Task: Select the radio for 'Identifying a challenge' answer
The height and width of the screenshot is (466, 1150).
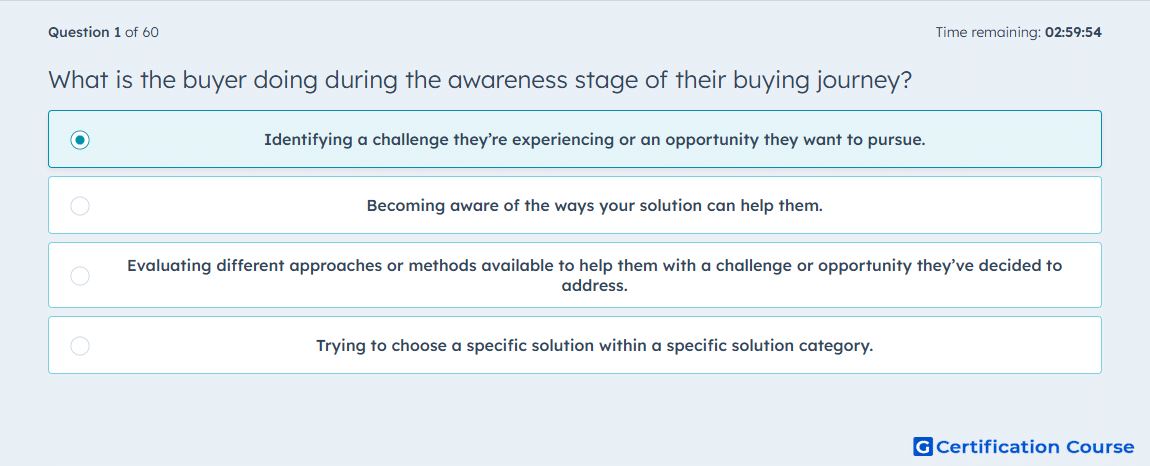Action: (80, 139)
